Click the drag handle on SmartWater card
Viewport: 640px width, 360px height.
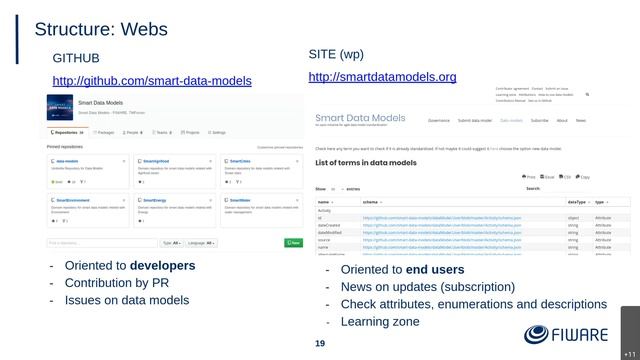click(x=297, y=200)
